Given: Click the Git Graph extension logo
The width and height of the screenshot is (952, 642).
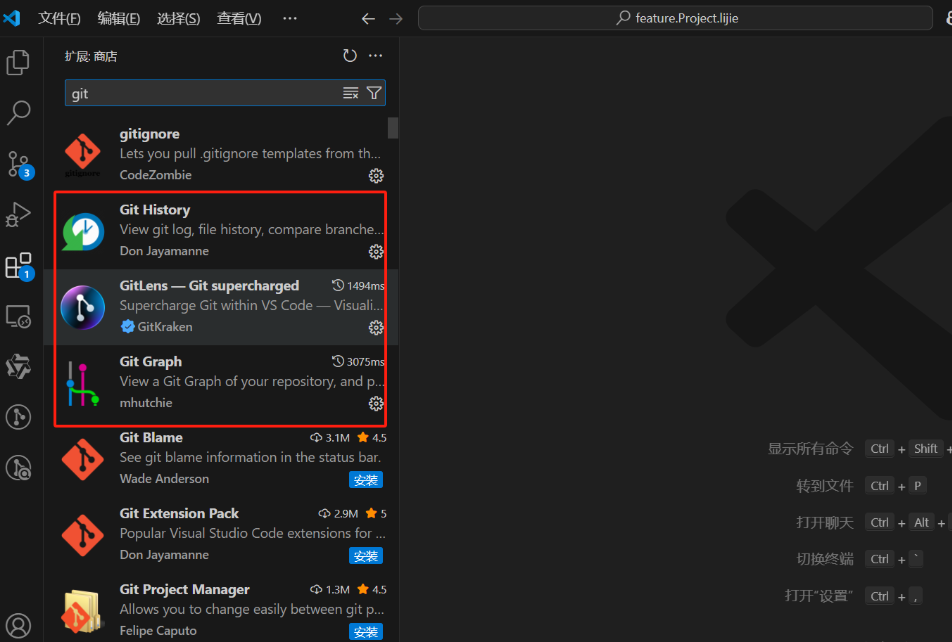Looking at the screenshot, I should point(83,384).
